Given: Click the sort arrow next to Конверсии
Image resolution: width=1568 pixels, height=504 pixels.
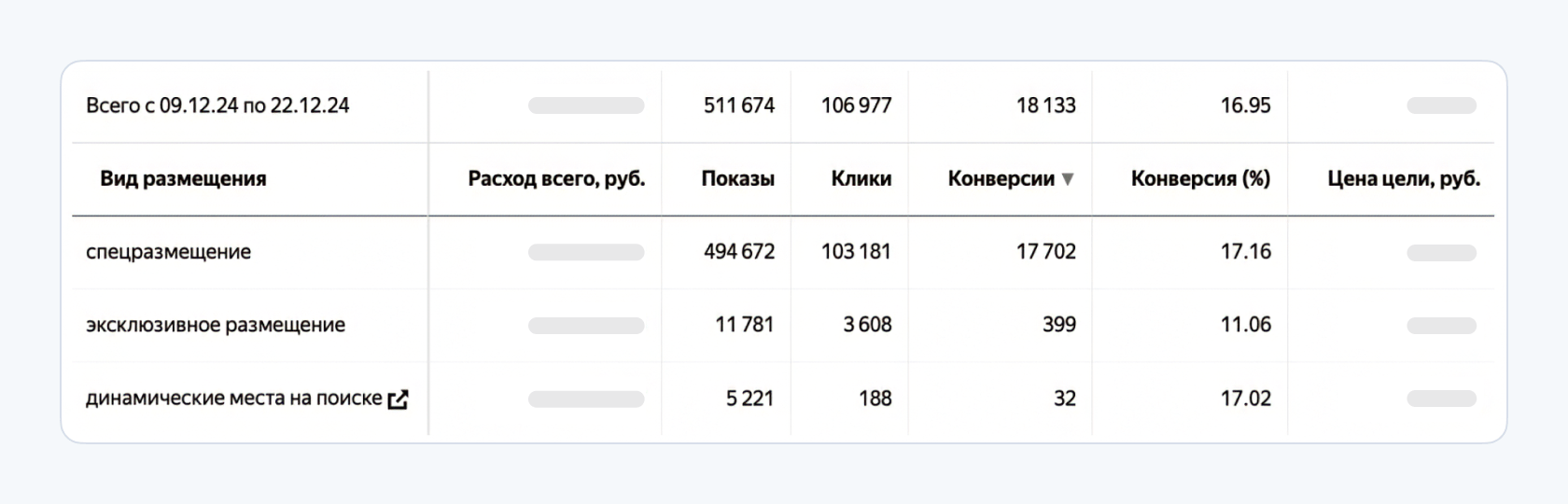Looking at the screenshot, I should [x=1068, y=179].
